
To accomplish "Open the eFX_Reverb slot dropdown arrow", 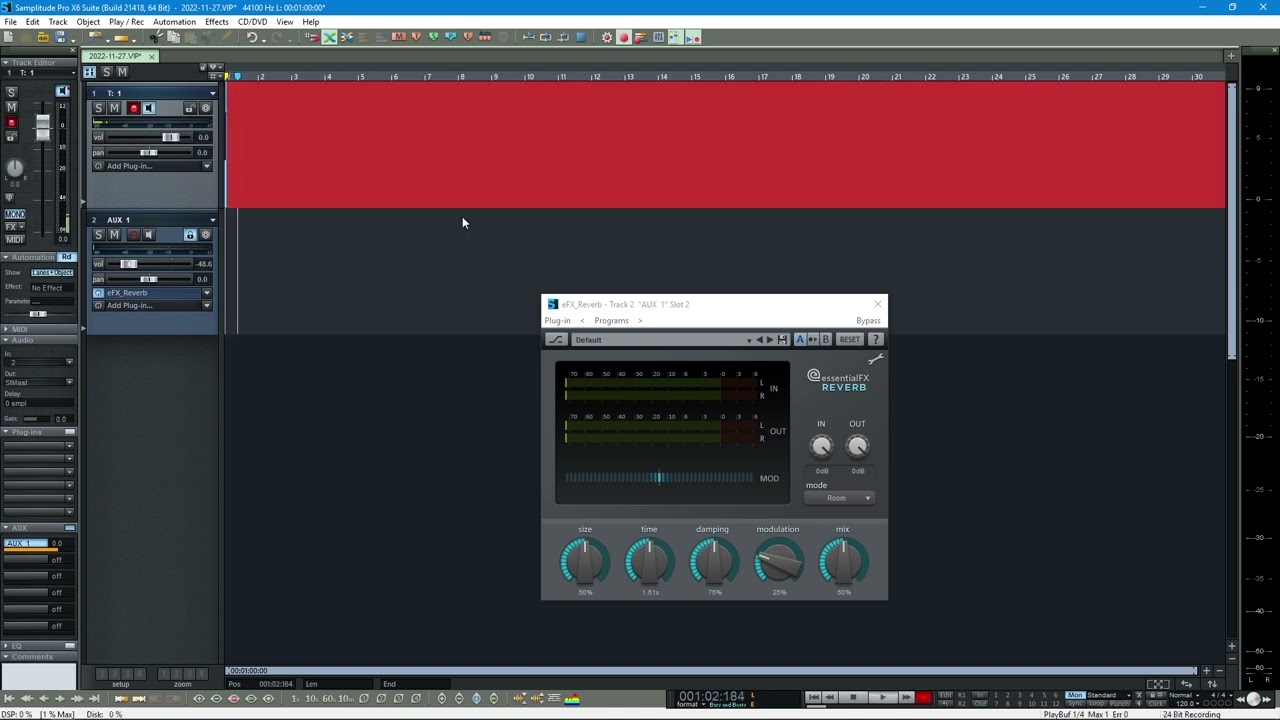I will pyautogui.click(x=206, y=293).
